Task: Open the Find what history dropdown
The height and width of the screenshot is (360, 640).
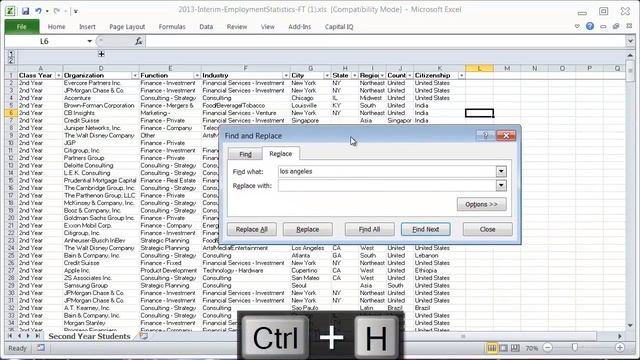Action: [x=501, y=171]
